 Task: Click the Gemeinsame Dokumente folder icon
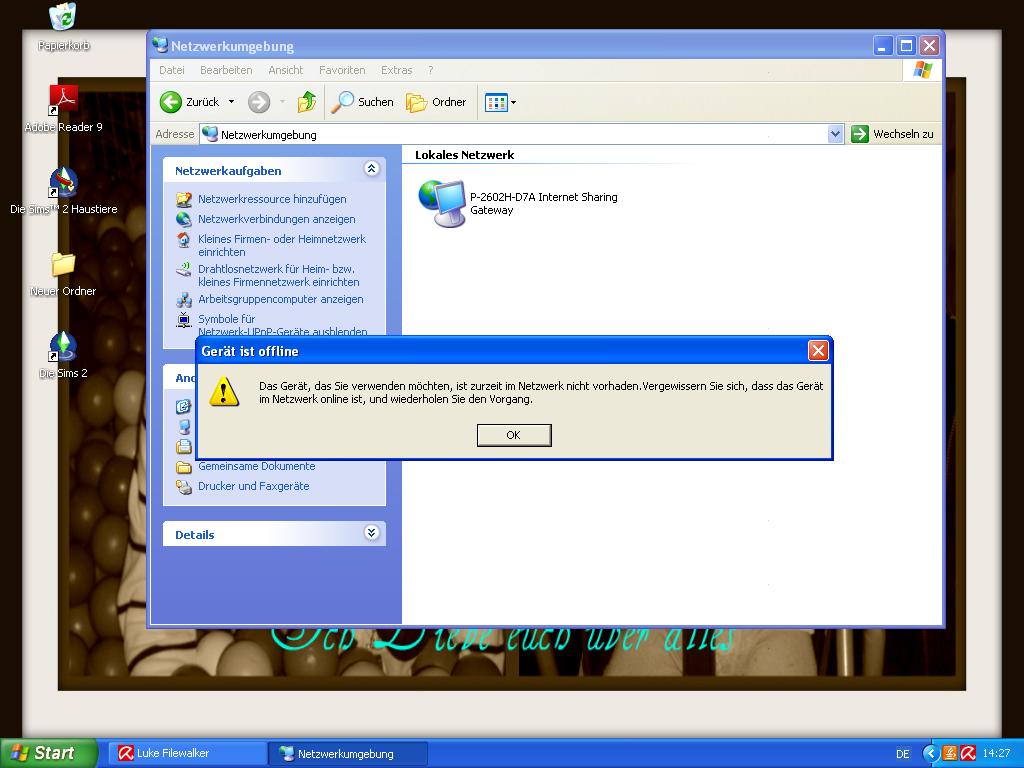coord(184,467)
